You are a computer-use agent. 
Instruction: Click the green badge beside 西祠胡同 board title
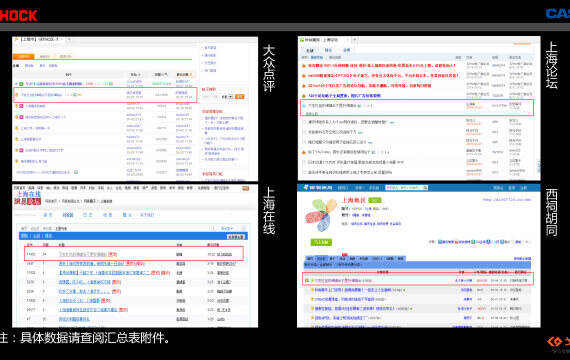tap(375, 200)
